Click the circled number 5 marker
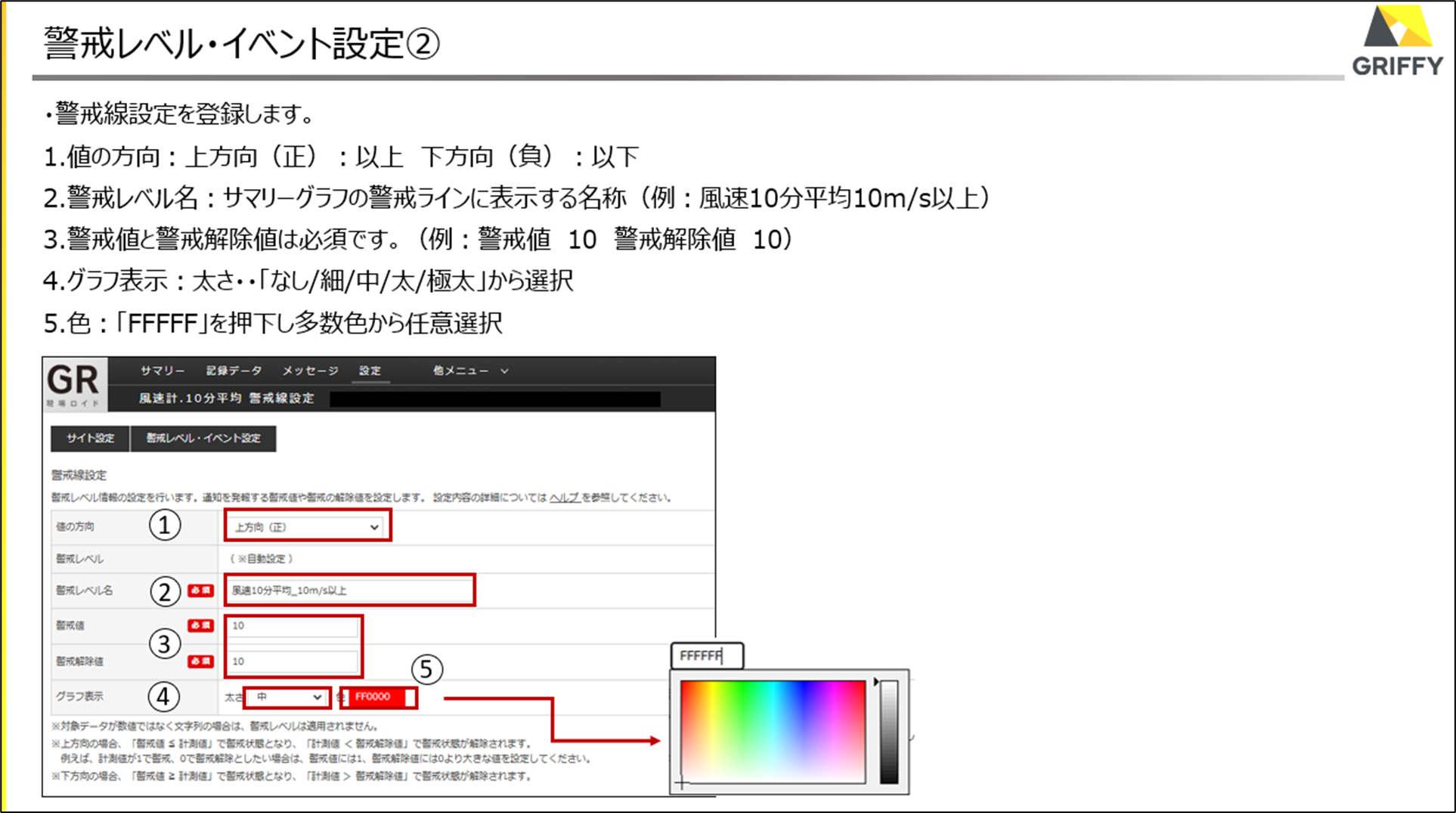The height and width of the screenshot is (813, 1456). 426,669
